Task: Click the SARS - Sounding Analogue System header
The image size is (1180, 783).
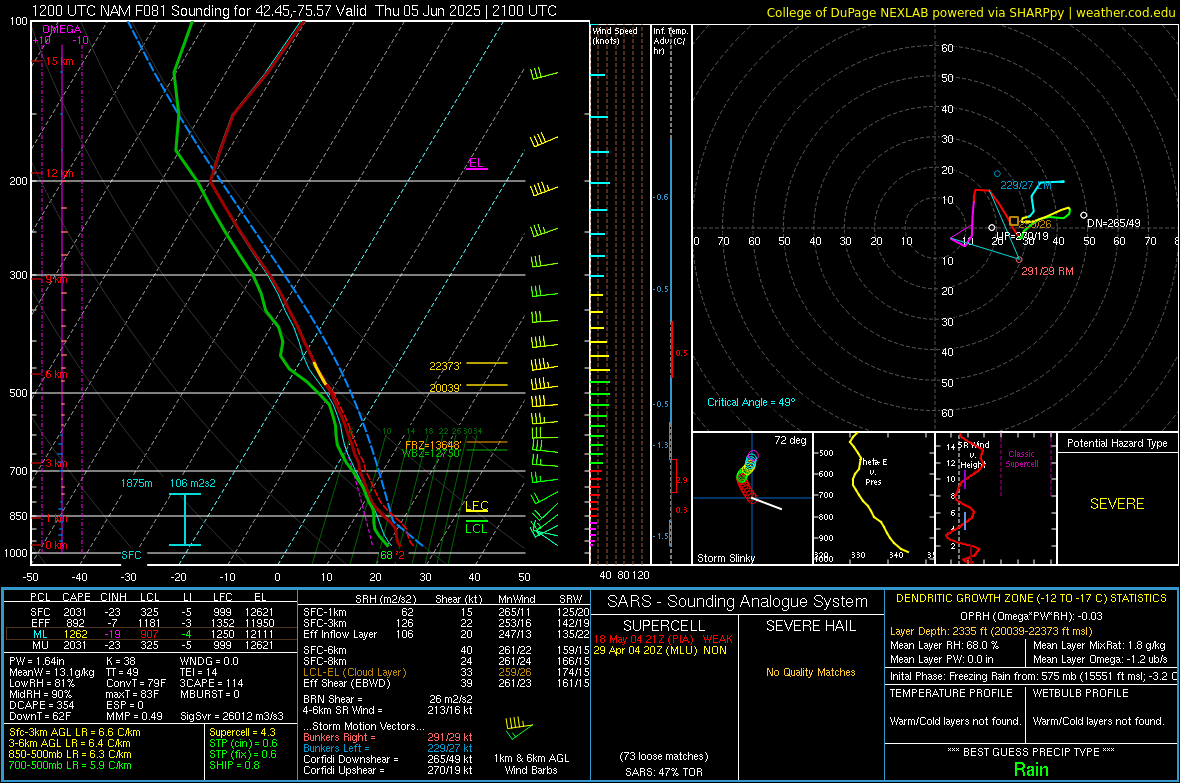Action: click(x=737, y=602)
